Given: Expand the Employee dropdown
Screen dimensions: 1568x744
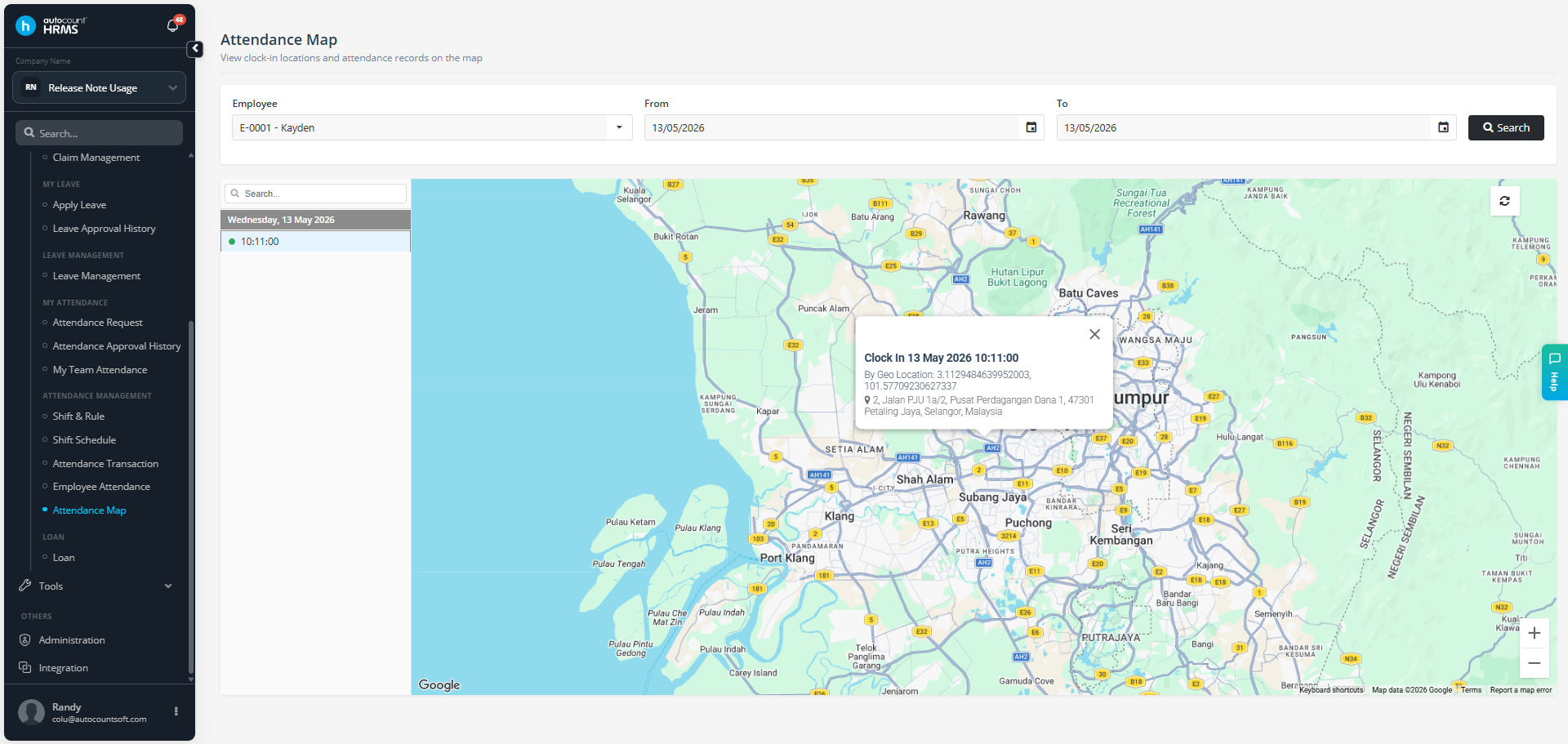Looking at the screenshot, I should point(432,127).
